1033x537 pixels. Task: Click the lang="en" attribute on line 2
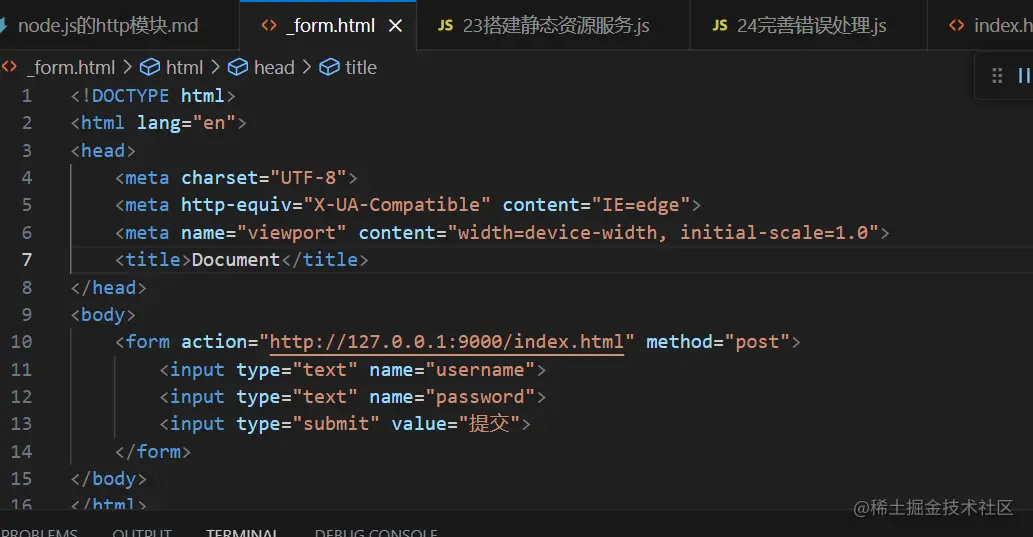(186, 123)
